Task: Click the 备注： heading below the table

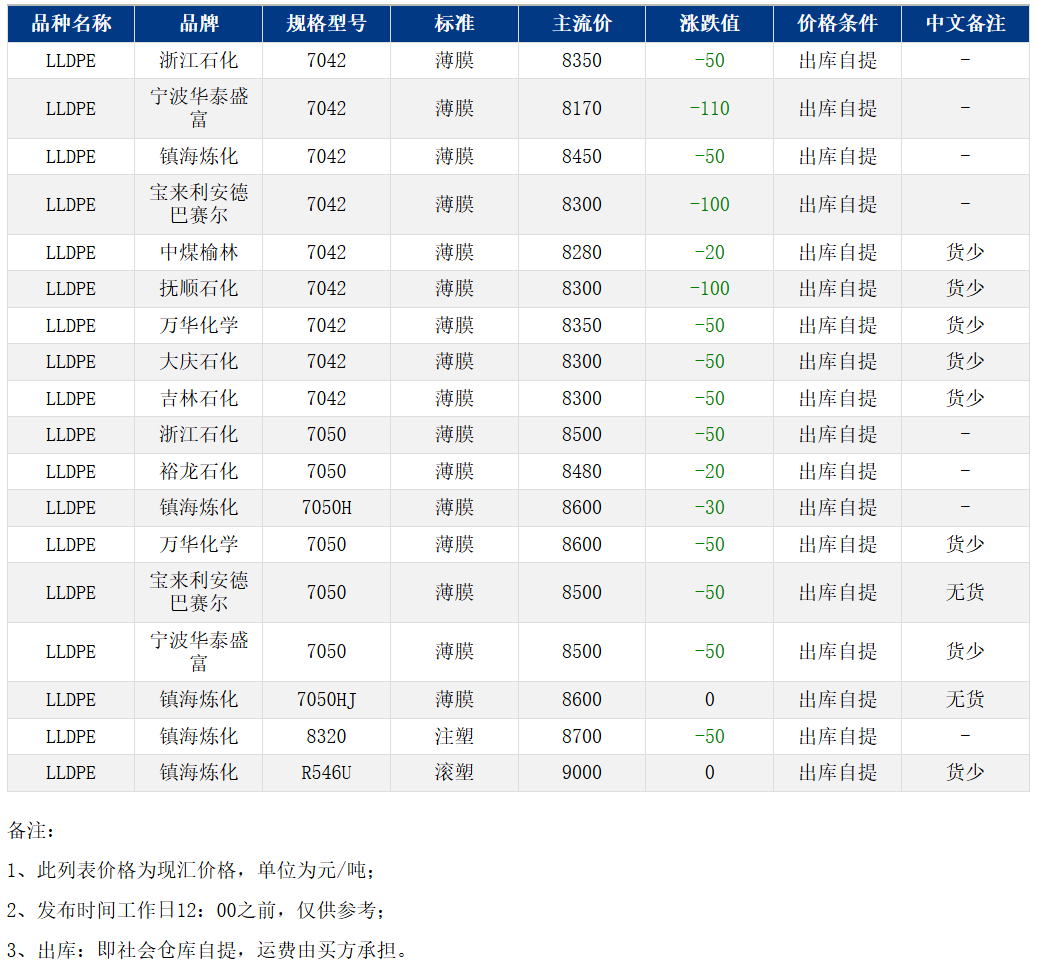Action: click(31, 831)
